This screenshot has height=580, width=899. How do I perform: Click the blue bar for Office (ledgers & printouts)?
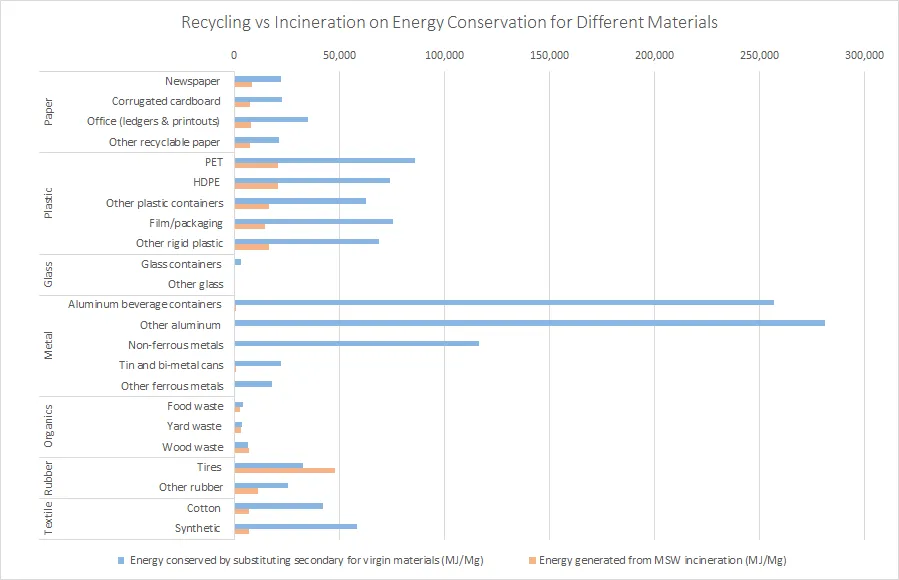pyautogui.click(x=271, y=119)
